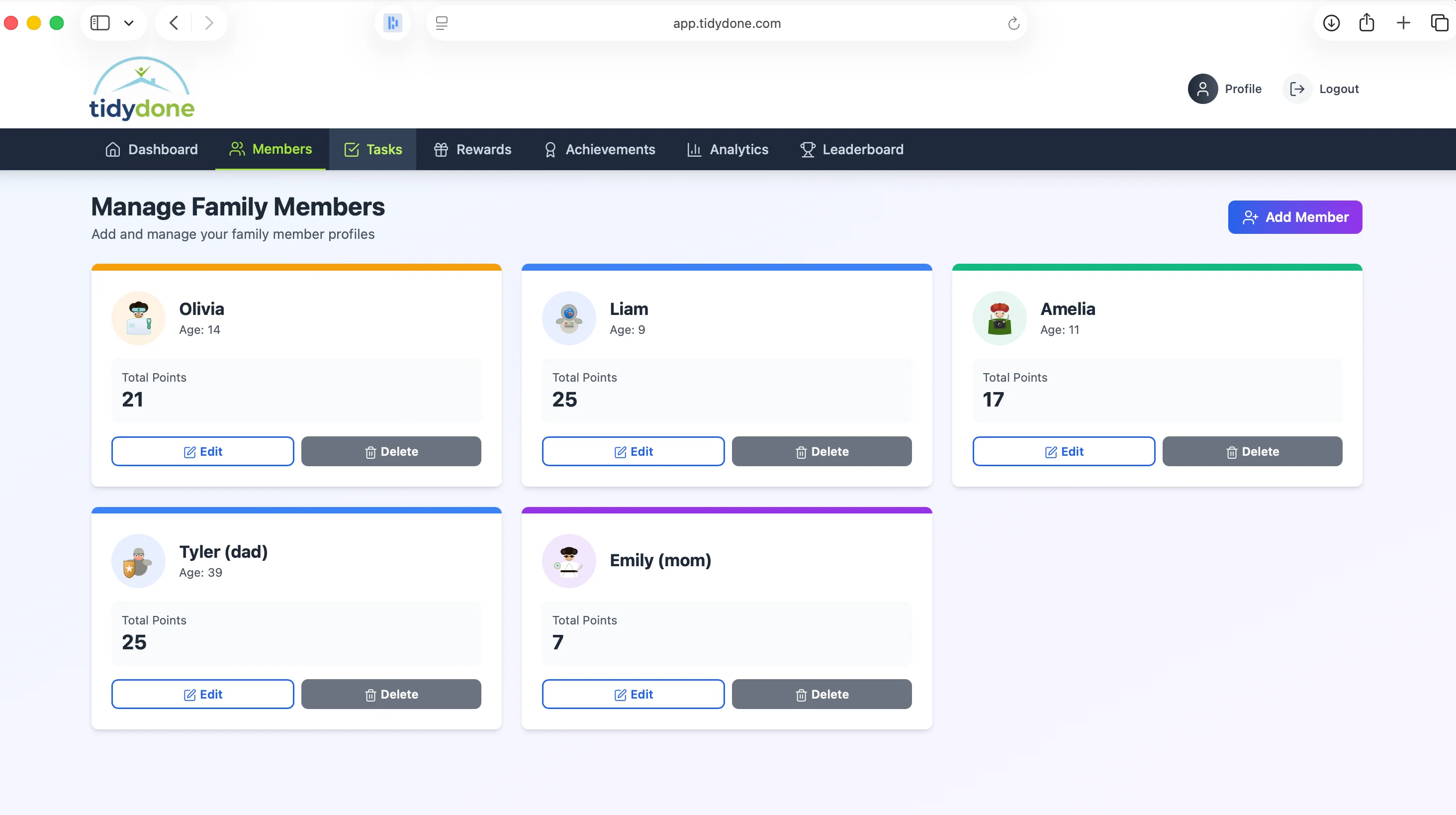Click the Safari share icon

pyautogui.click(x=1366, y=22)
